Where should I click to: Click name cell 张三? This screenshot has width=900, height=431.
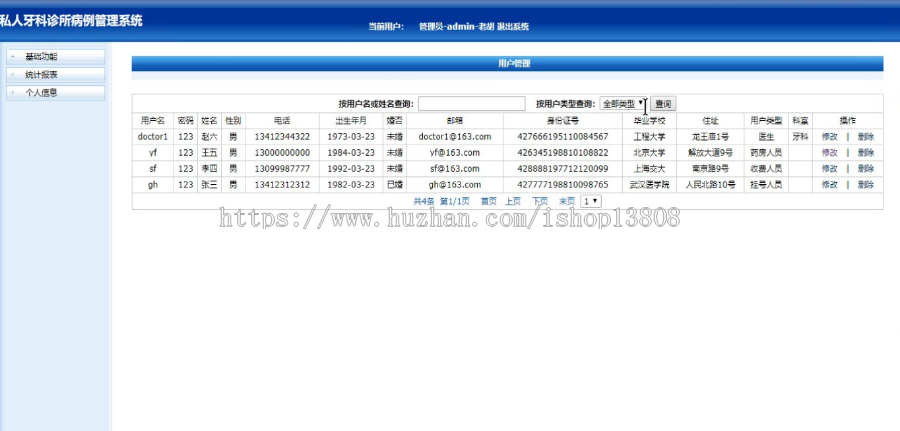[209, 185]
